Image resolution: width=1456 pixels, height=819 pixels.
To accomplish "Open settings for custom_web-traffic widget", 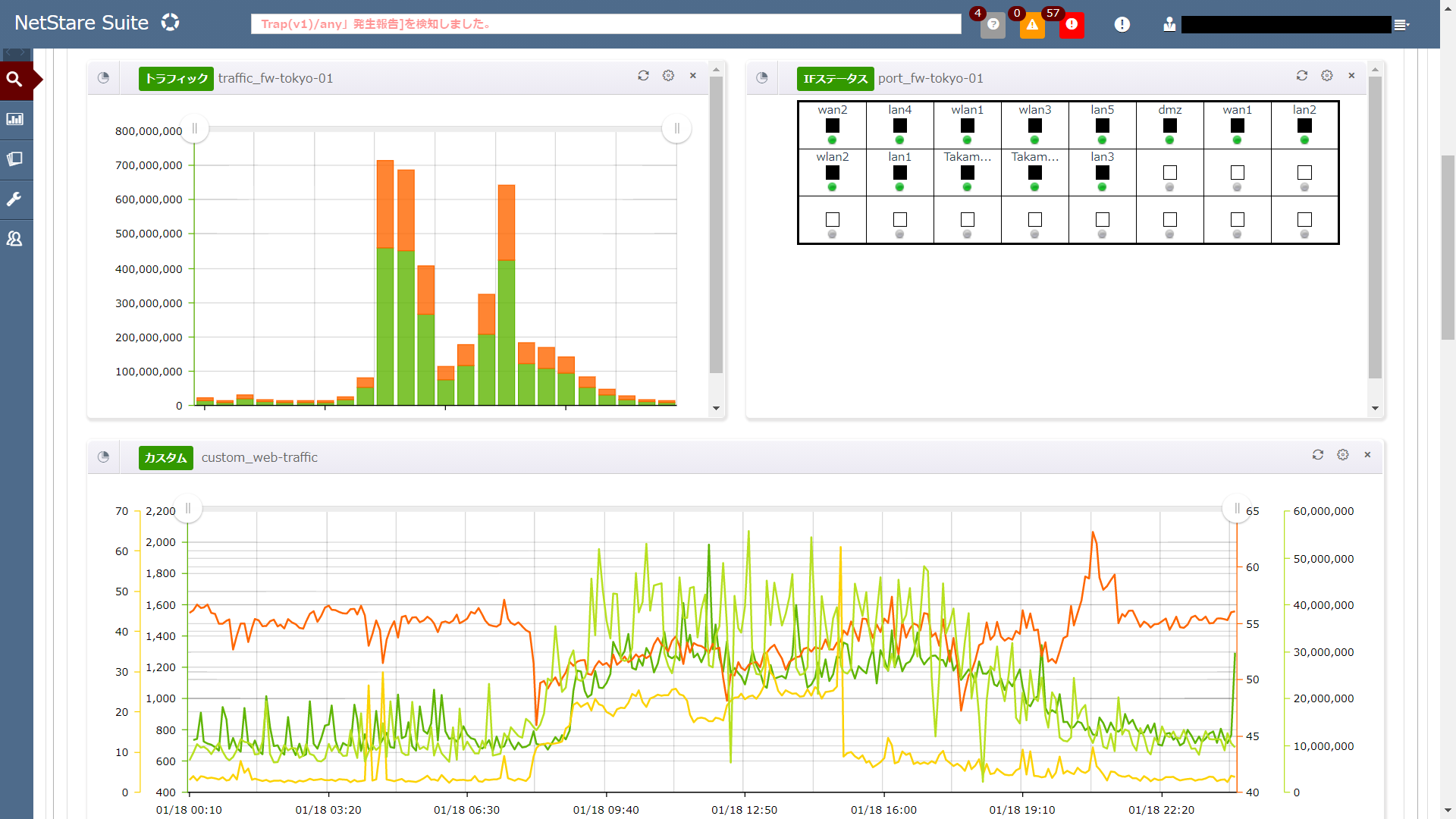I will (1343, 454).
